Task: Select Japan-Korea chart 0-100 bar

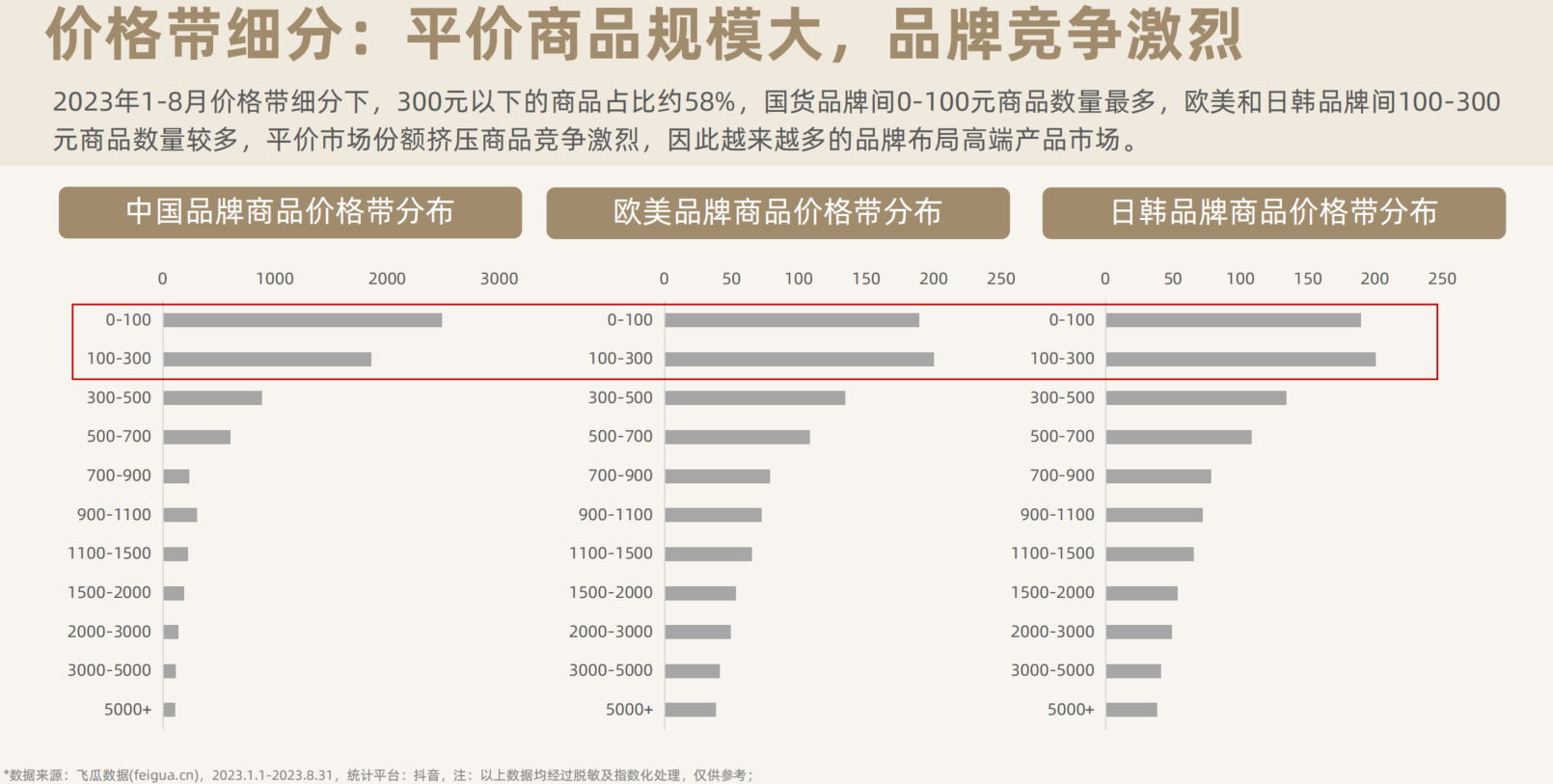Action: (1234, 320)
